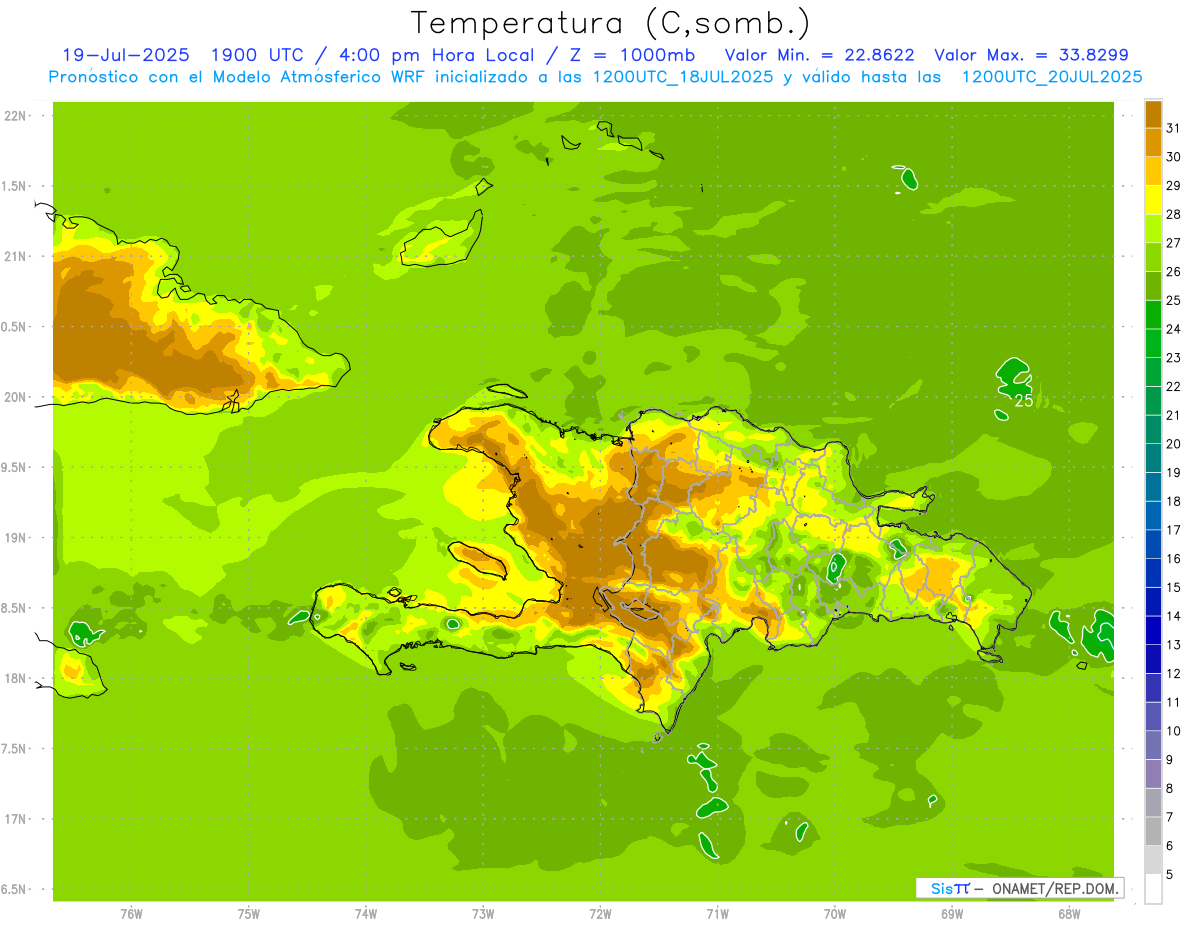Click the "22N" latitude label
The height and width of the screenshot is (927, 1200).
[x=15, y=116]
